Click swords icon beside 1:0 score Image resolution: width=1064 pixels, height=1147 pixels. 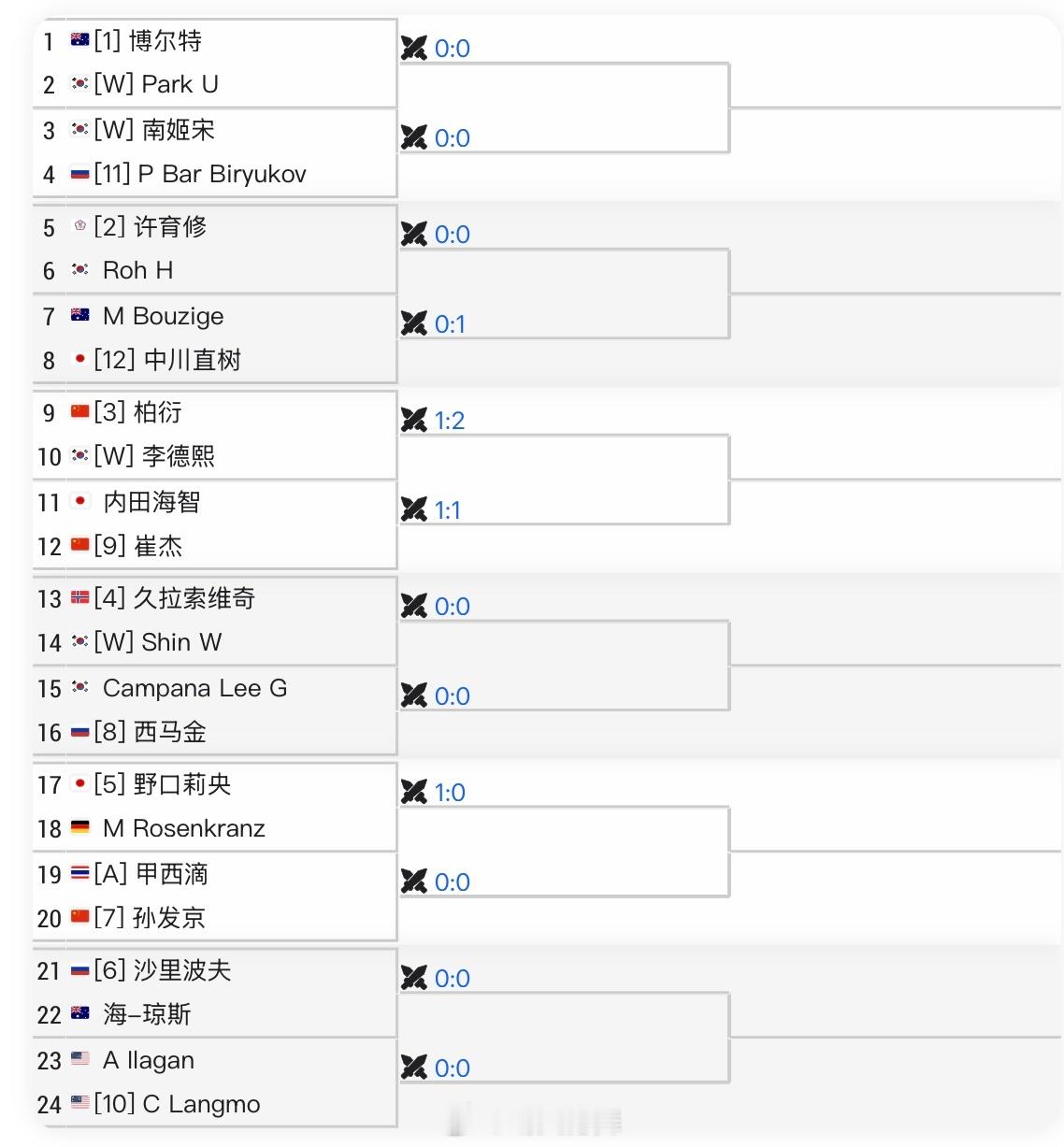coord(413,792)
